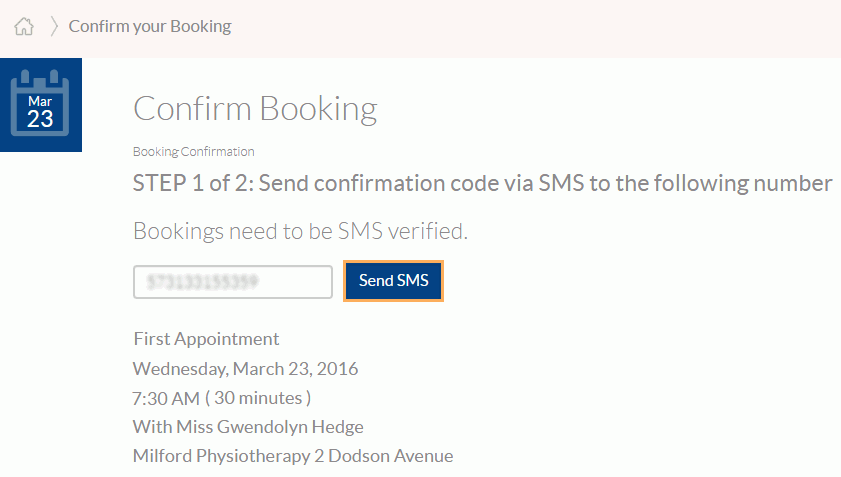This screenshot has height=477, width=841.
Task: Click "Bookings need to be SMS verified" notice
Action: tap(300, 232)
